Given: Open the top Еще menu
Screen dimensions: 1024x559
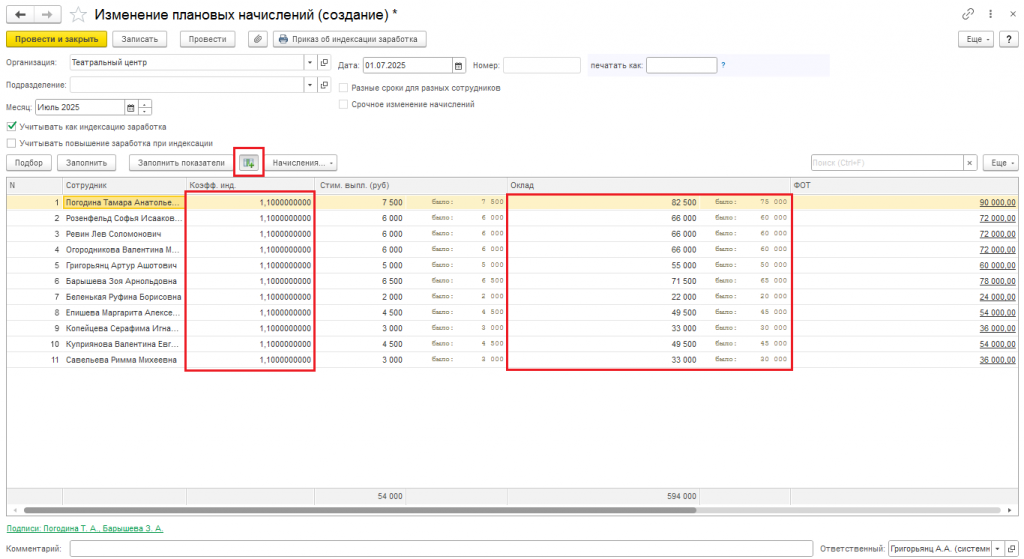Looking at the screenshot, I should pos(976,39).
